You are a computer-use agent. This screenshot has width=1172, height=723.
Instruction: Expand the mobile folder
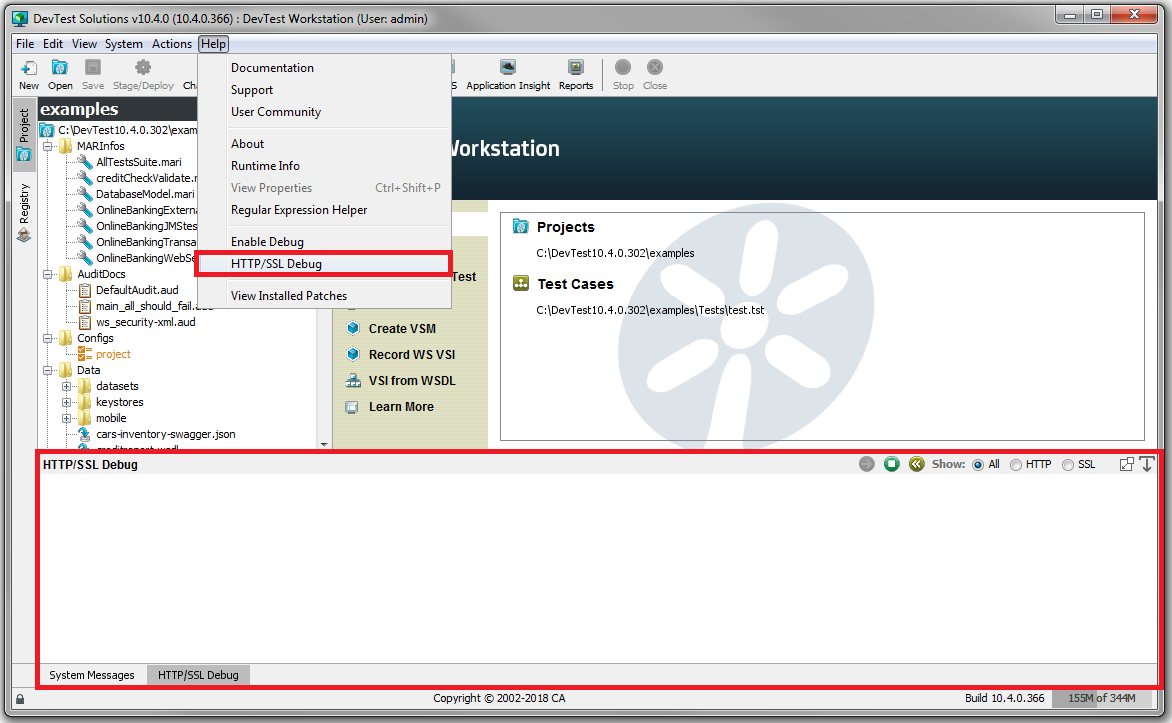point(67,418)
